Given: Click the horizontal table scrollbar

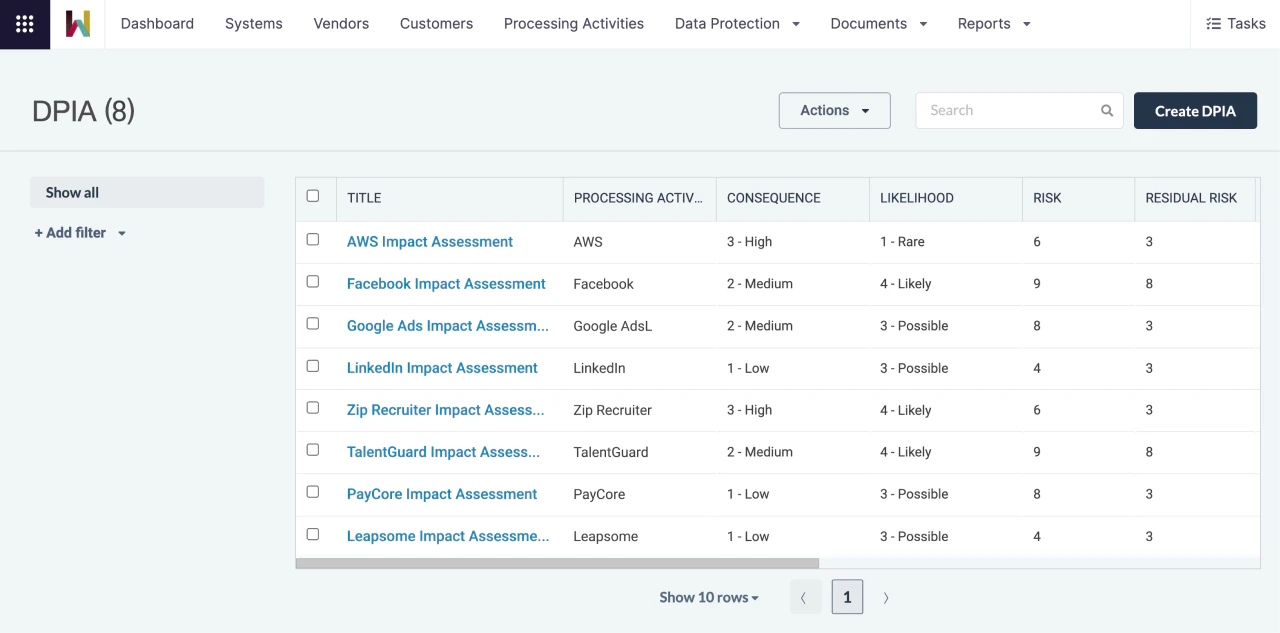Looking at the screenshot, I should pos(557,563).
